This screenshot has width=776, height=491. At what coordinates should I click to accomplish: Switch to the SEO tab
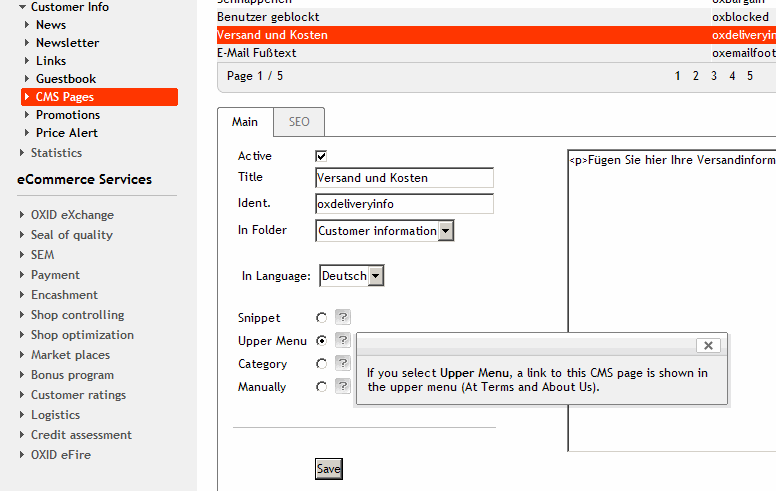pyautogui.click(x=299, y=122)
